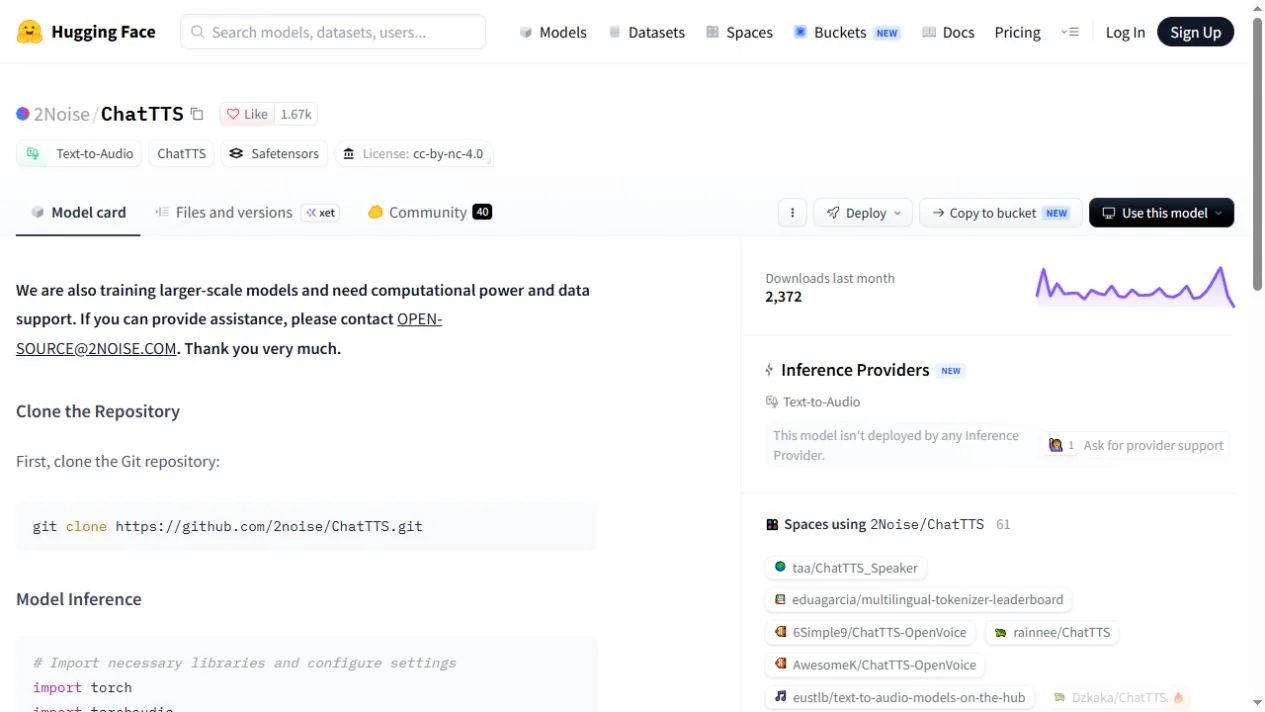Open eustlb/text-to-audio-models-on-the-hub space
Screen dimensions: 1265x712
pyautogui.click(x=900, y=697)
